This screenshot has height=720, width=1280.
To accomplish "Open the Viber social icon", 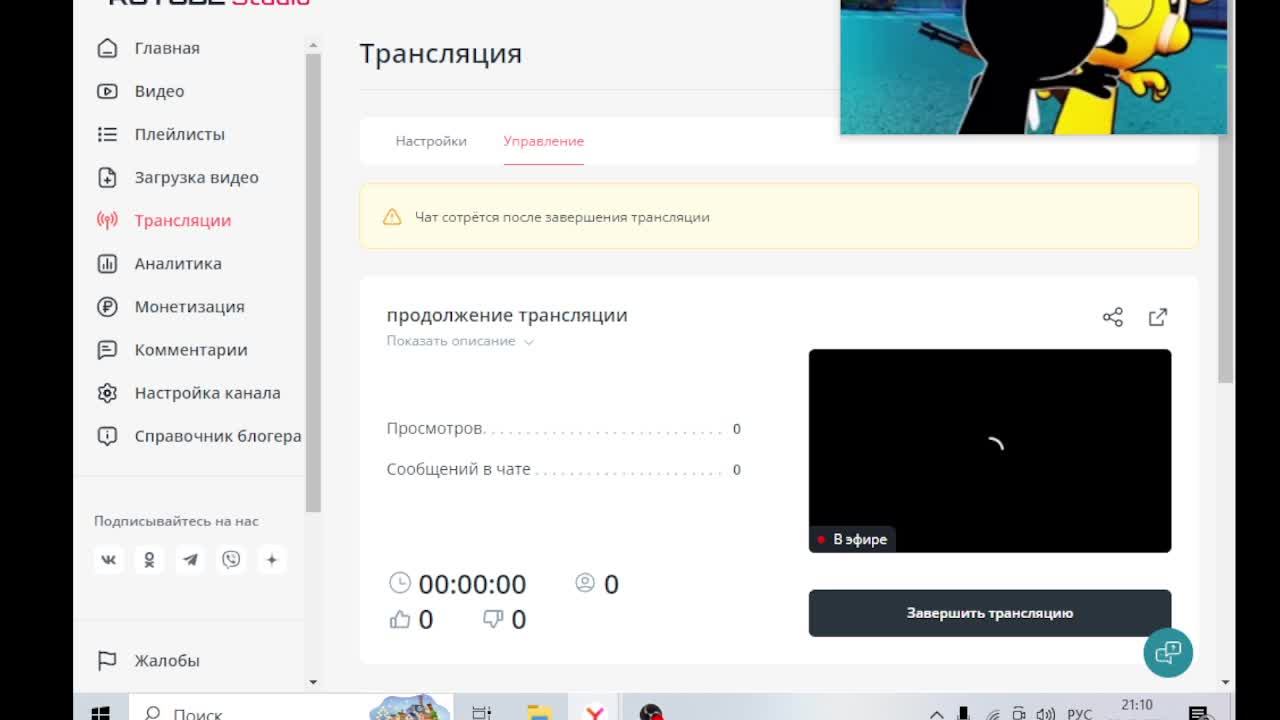I will [231, 560].
